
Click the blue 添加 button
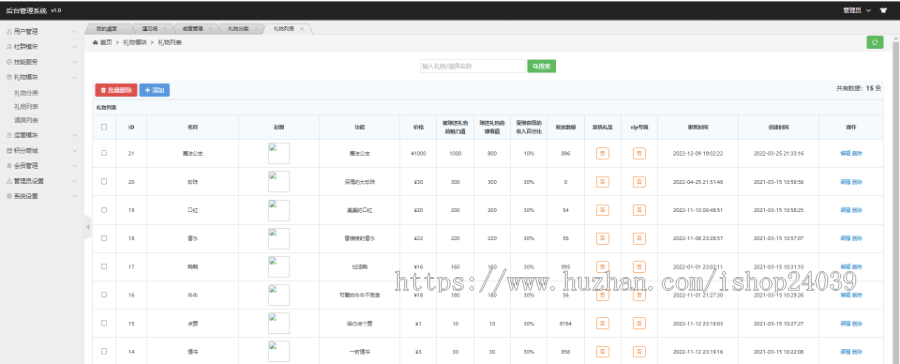[x=154, y=90]
